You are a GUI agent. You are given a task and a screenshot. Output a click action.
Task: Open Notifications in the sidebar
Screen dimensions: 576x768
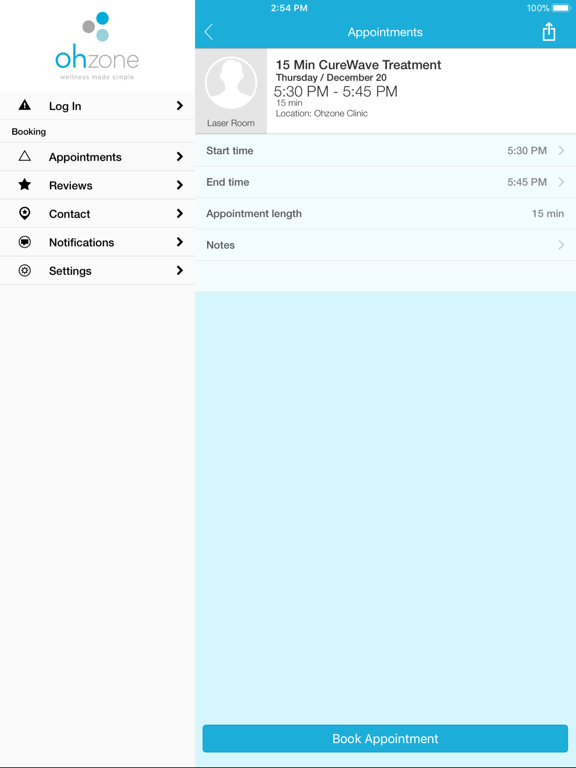(97, 242)
